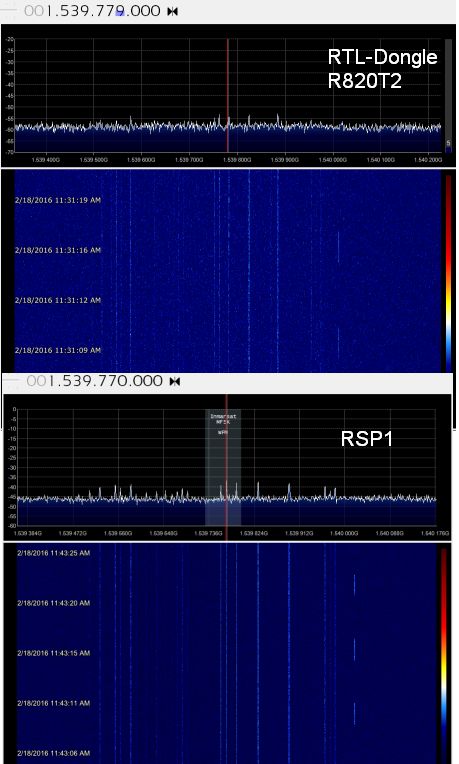The height and width of the screenshot is (764, 459).
Task: Click the 1.540 088G label on the RSP1 frequency axis
Action: click(x=389, y=534)
